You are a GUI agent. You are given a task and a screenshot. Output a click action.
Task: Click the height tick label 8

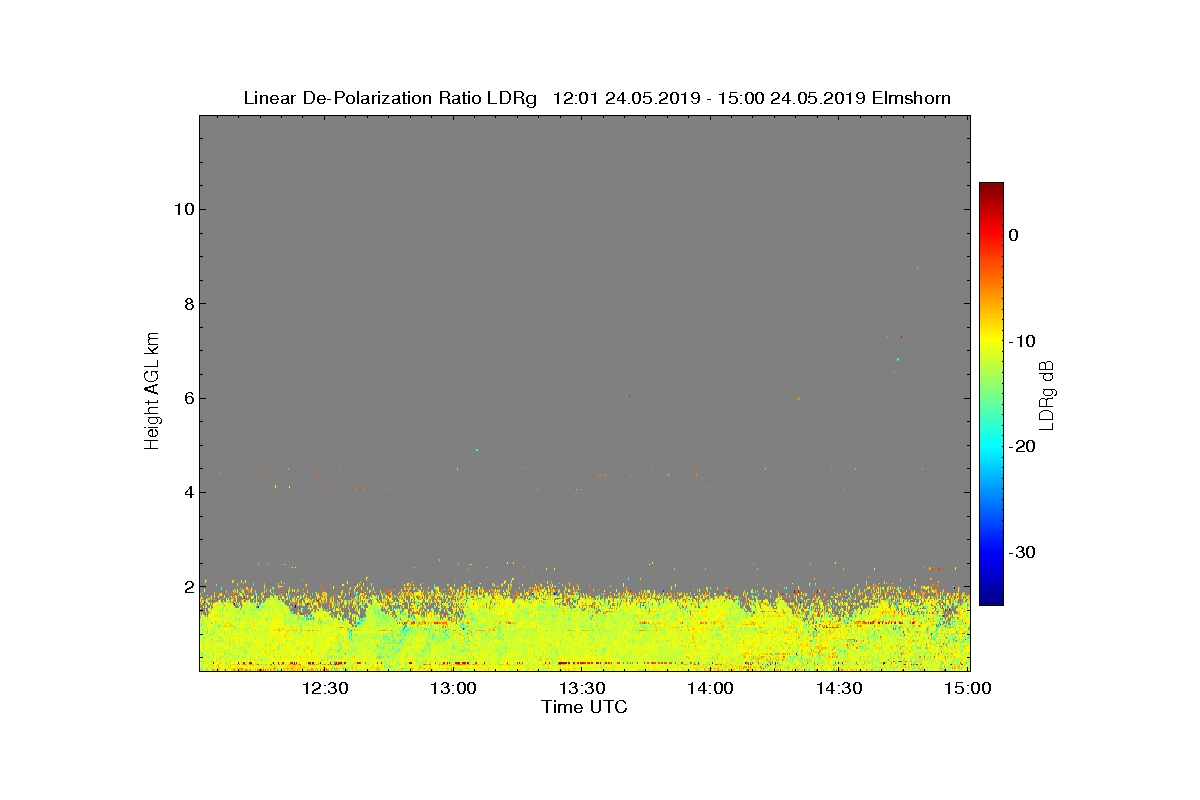click(x=187, y=303)
